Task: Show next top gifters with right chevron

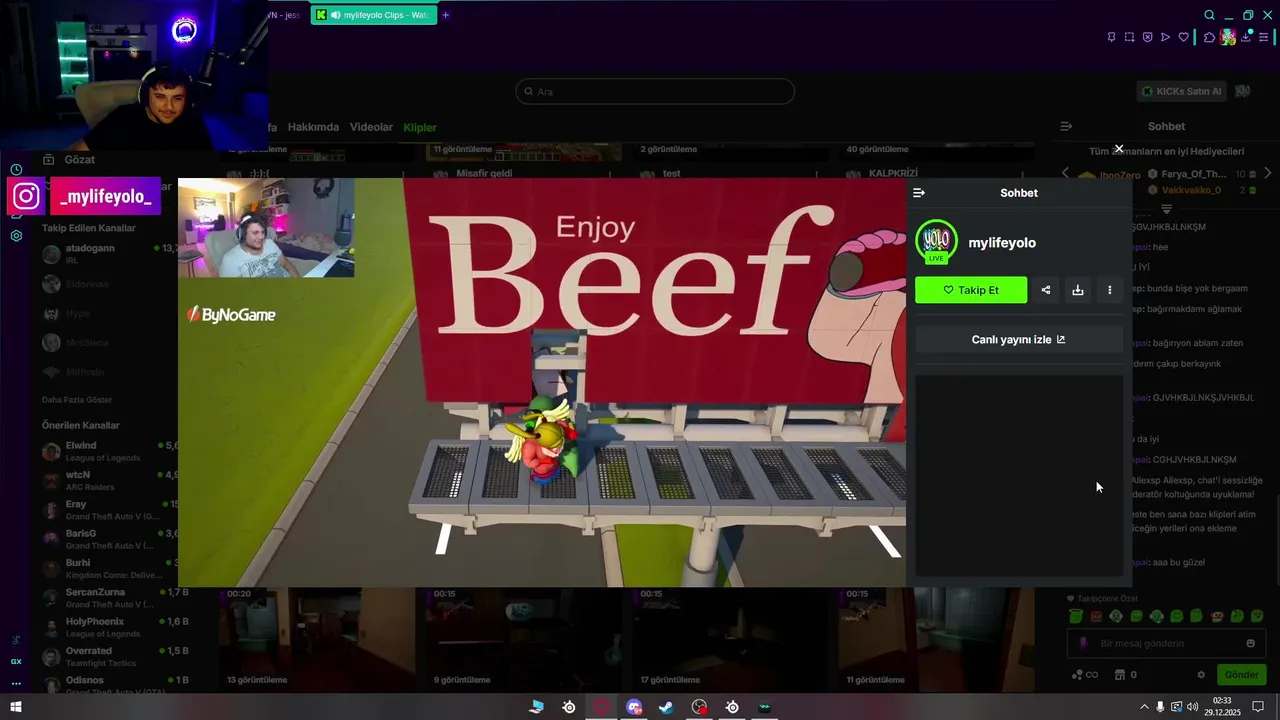Action: tap(1268, 173)
